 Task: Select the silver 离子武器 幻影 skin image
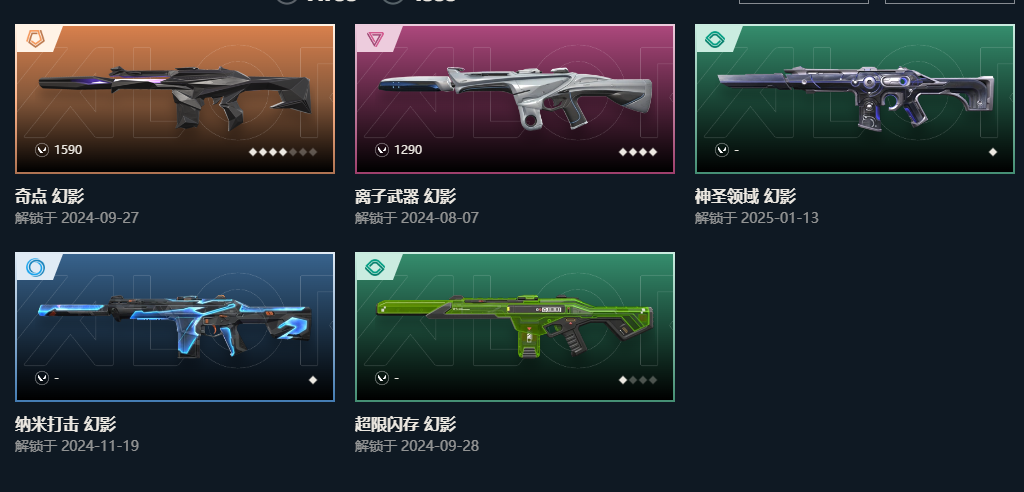(515, 97)
